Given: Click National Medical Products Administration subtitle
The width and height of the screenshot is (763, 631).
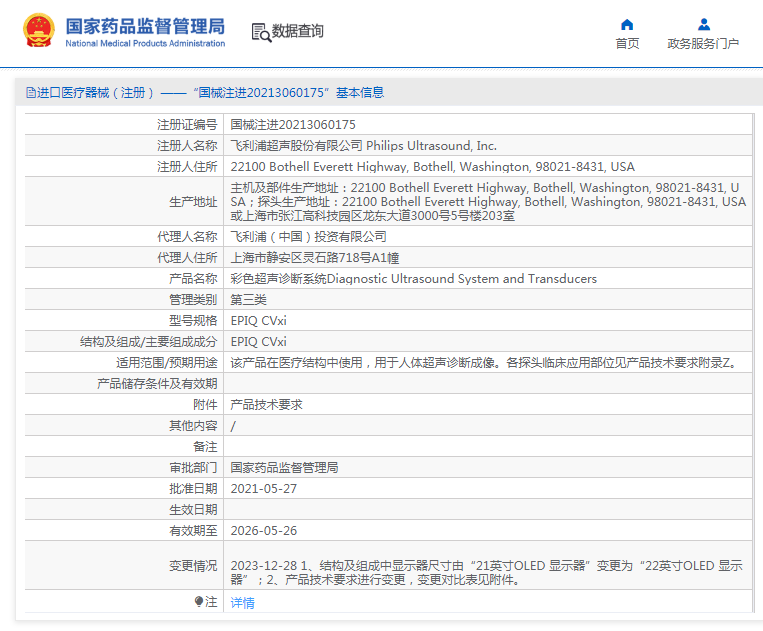Looking at the screenshot, I should pos(145,43).
